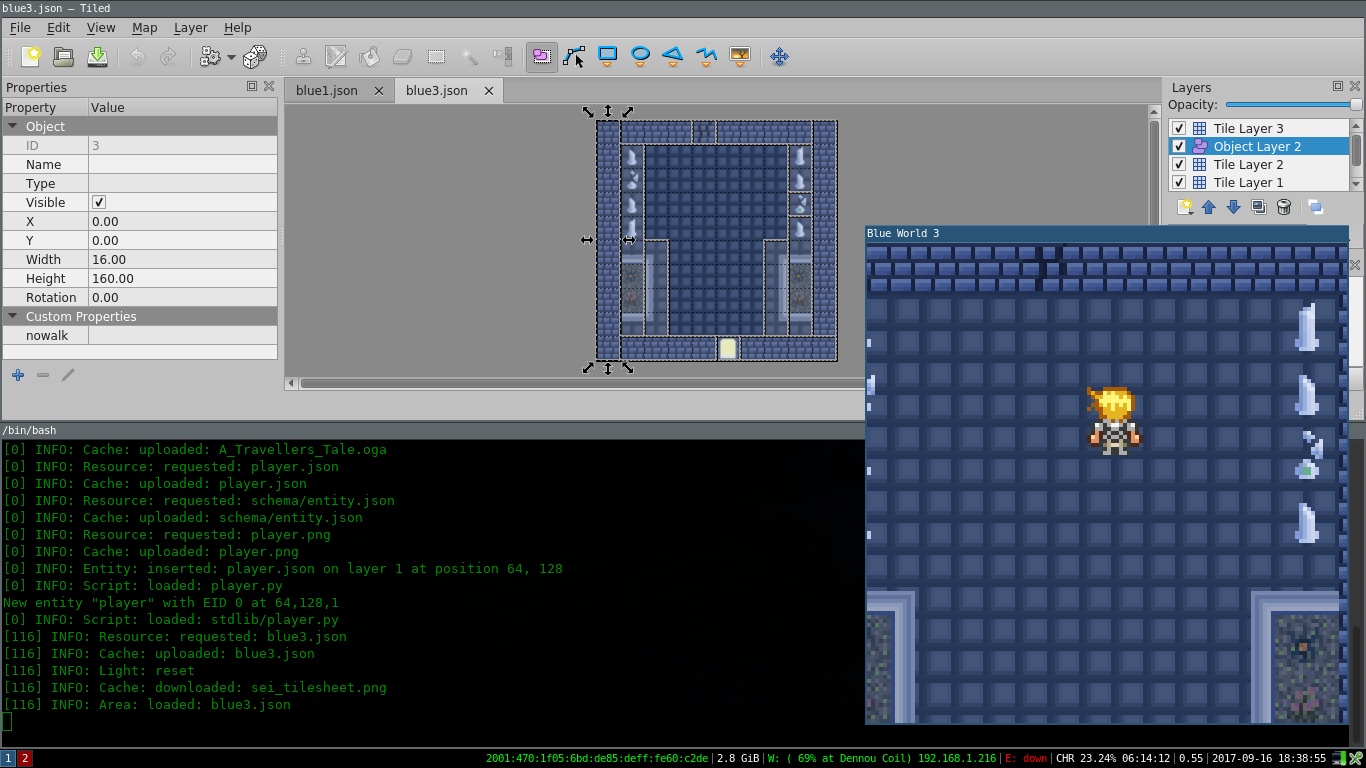The width and height of the screenshot is (1366, 768).
Task: Add a custom property with plus icon
Action: (18, 375)
